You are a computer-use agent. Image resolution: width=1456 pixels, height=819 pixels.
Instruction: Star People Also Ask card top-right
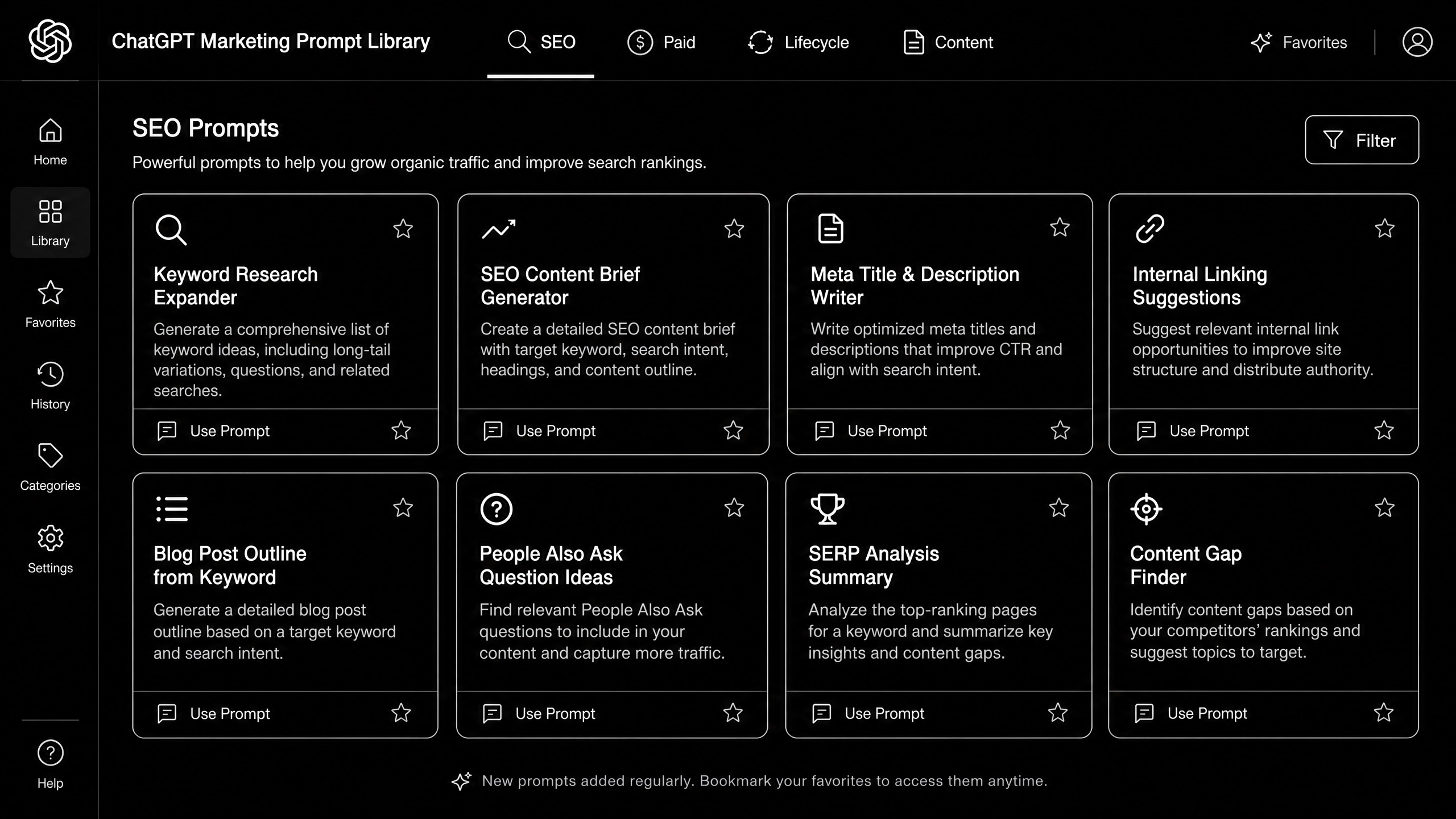coord(734,508)
